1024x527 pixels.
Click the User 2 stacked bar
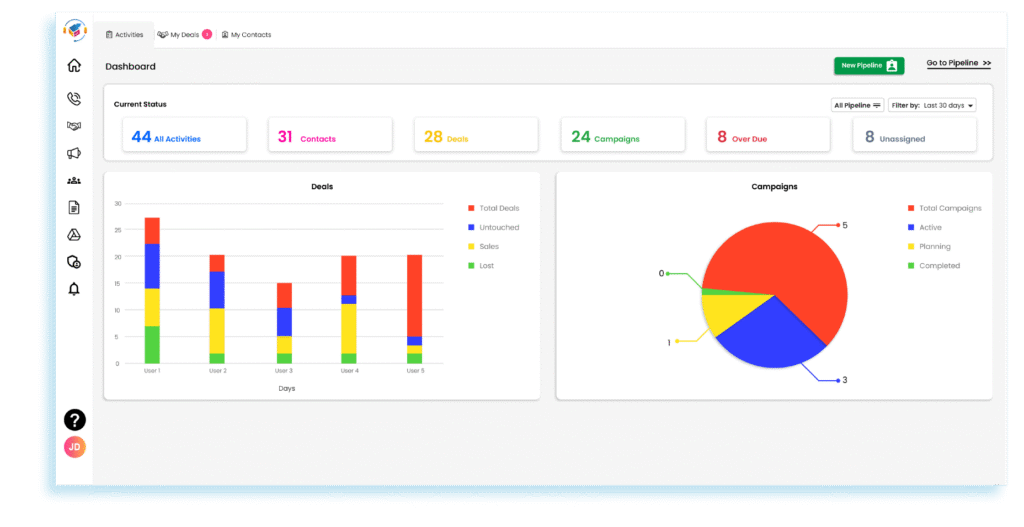tap(217, 309)
